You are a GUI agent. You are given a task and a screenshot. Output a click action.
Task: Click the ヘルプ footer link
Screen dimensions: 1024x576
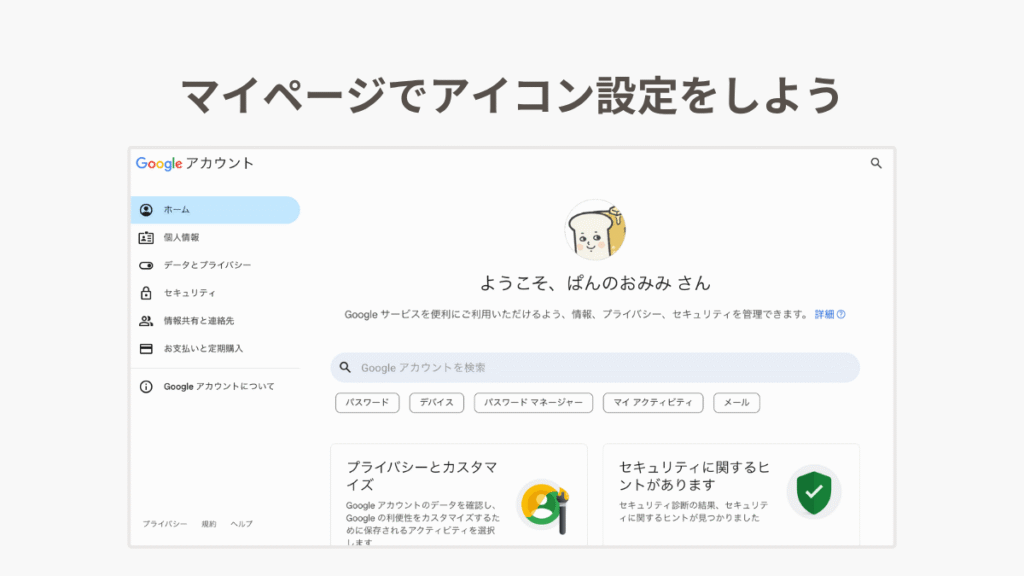tap(242, 524)
